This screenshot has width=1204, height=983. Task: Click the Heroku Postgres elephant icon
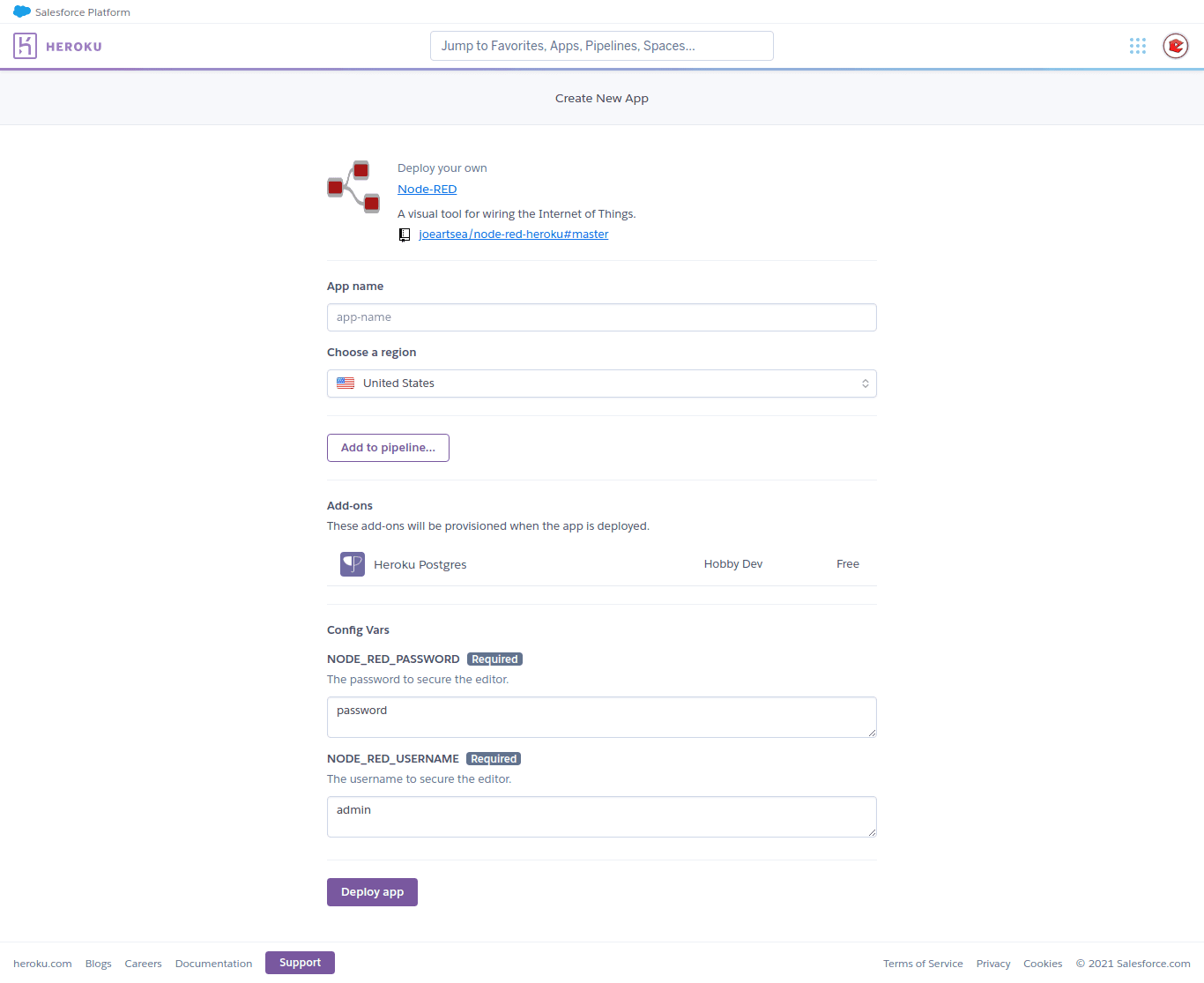pyautogui.click(x=353, y=564)
